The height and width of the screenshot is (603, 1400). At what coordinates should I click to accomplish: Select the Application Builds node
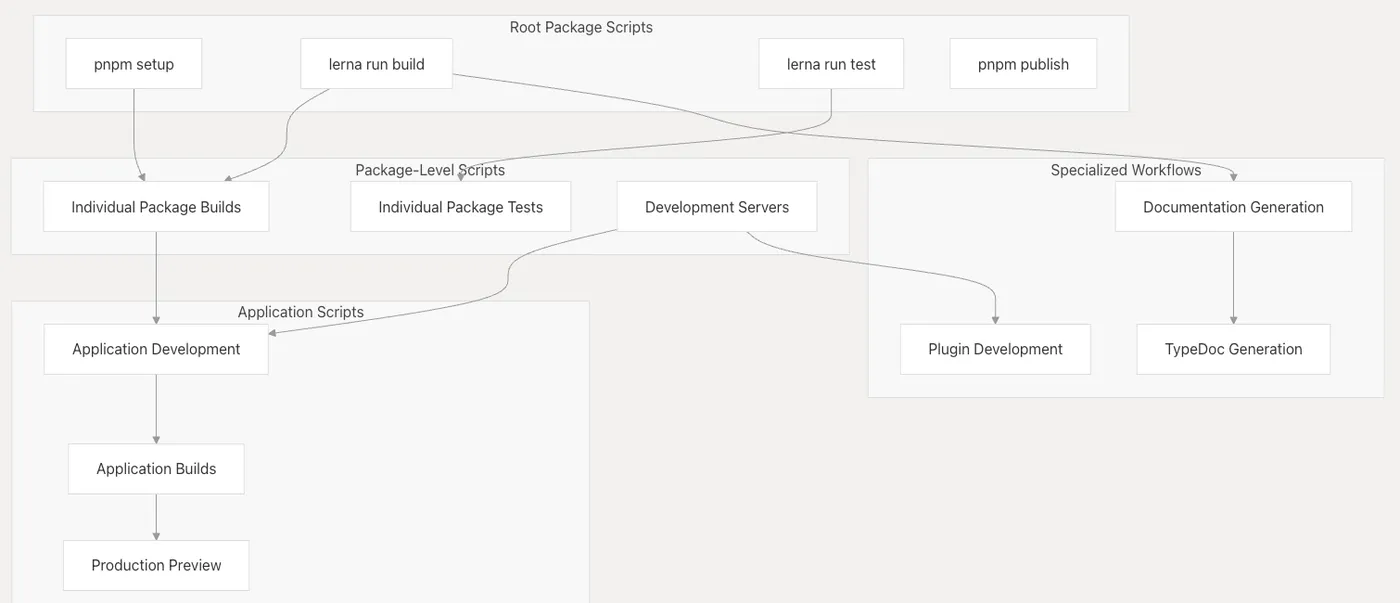click(156, 468)
